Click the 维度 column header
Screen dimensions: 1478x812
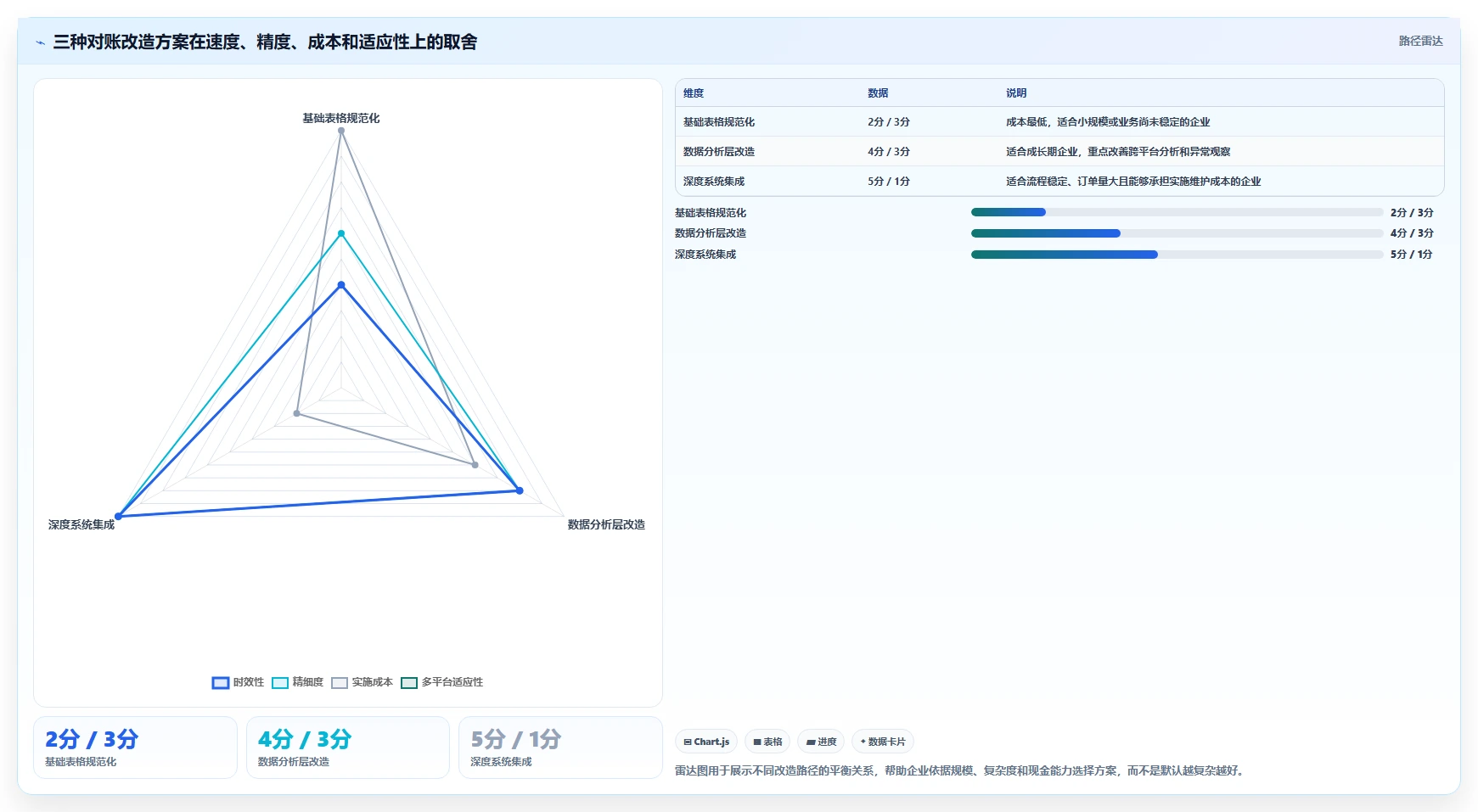(694, 93)
